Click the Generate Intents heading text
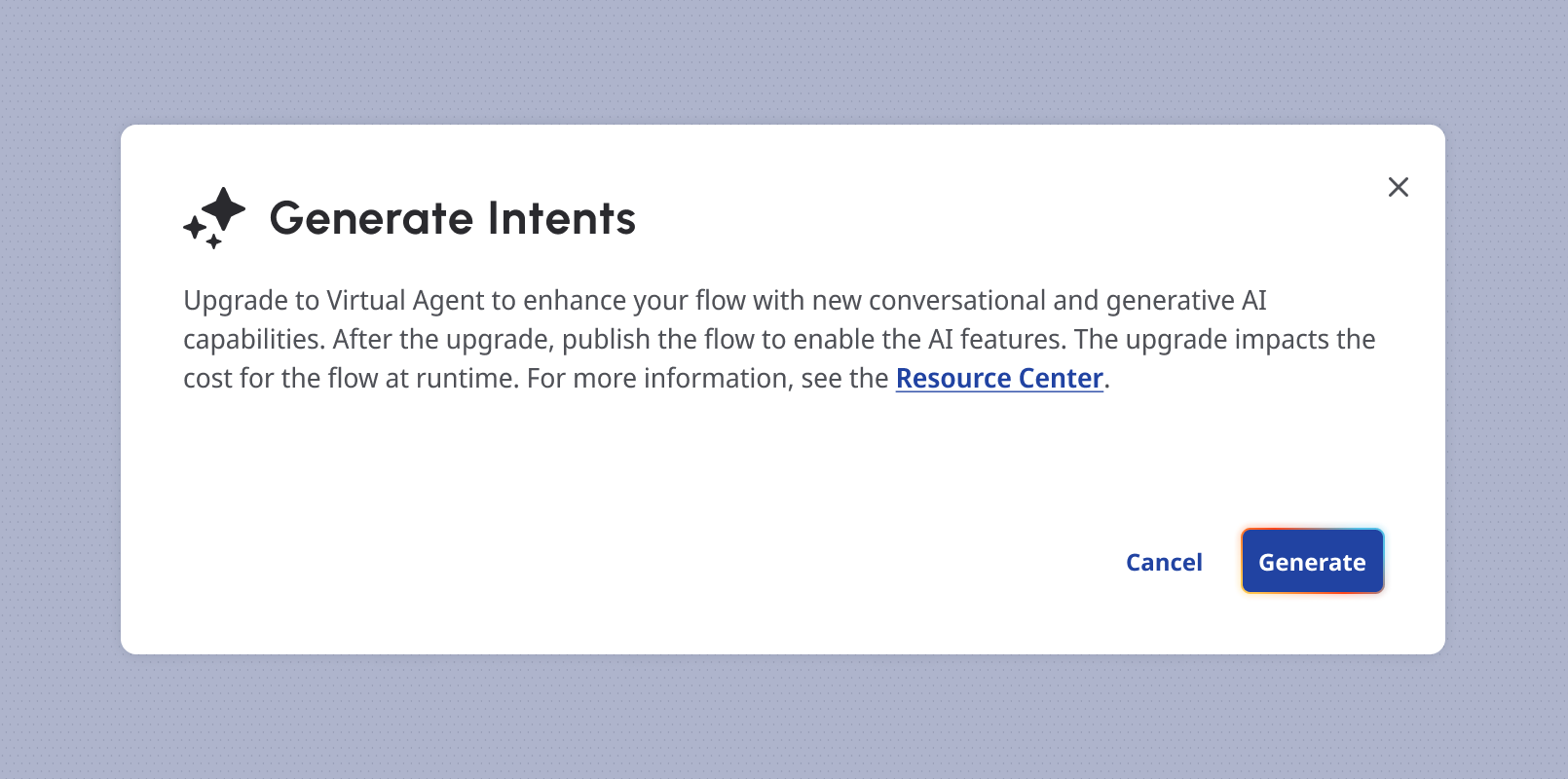The height and width of the screenshot is (779, 1568). 452,218
